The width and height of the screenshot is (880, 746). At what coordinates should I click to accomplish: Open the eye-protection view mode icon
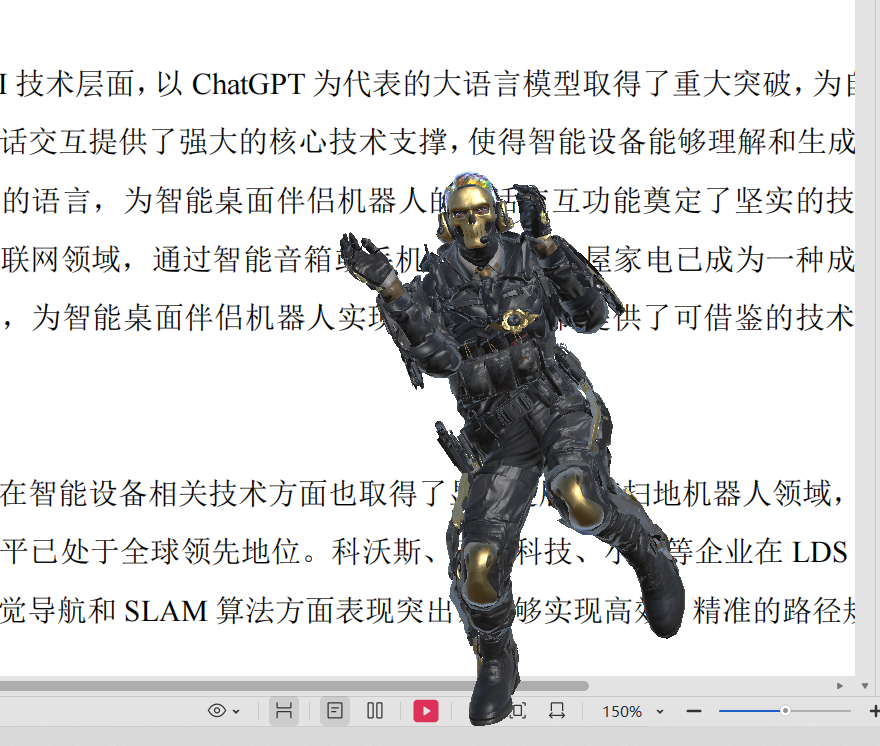point(217,711)
